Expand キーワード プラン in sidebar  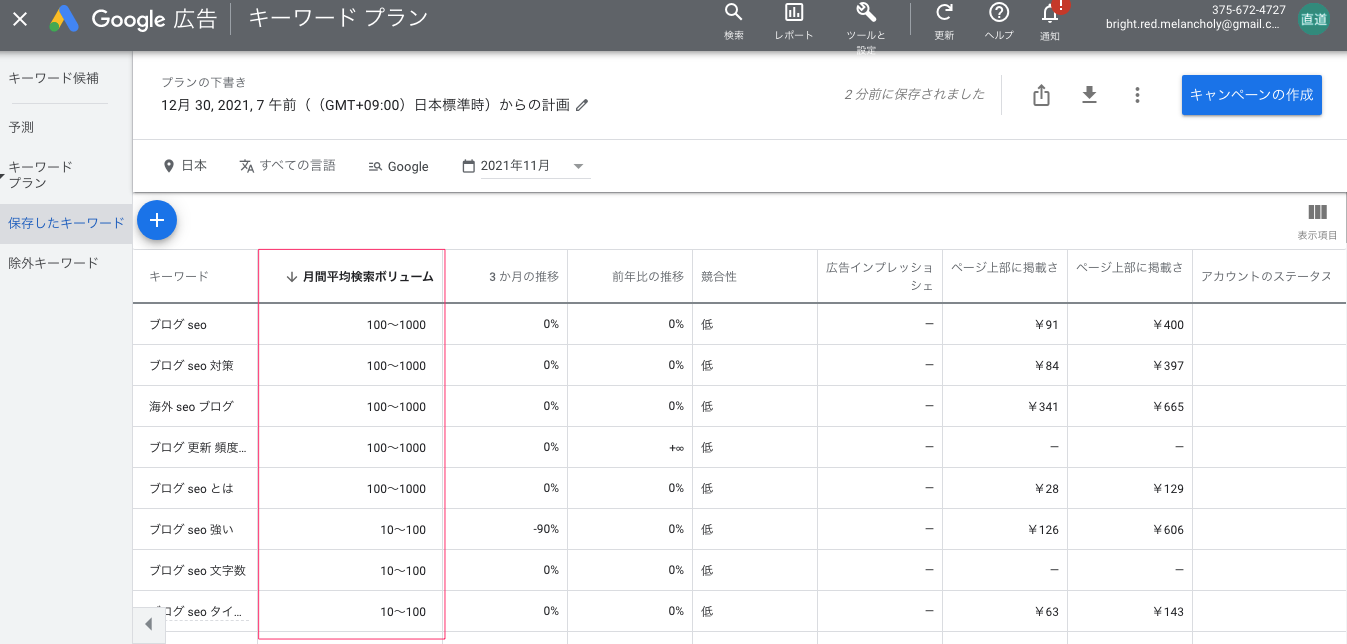tap(41, 175)
